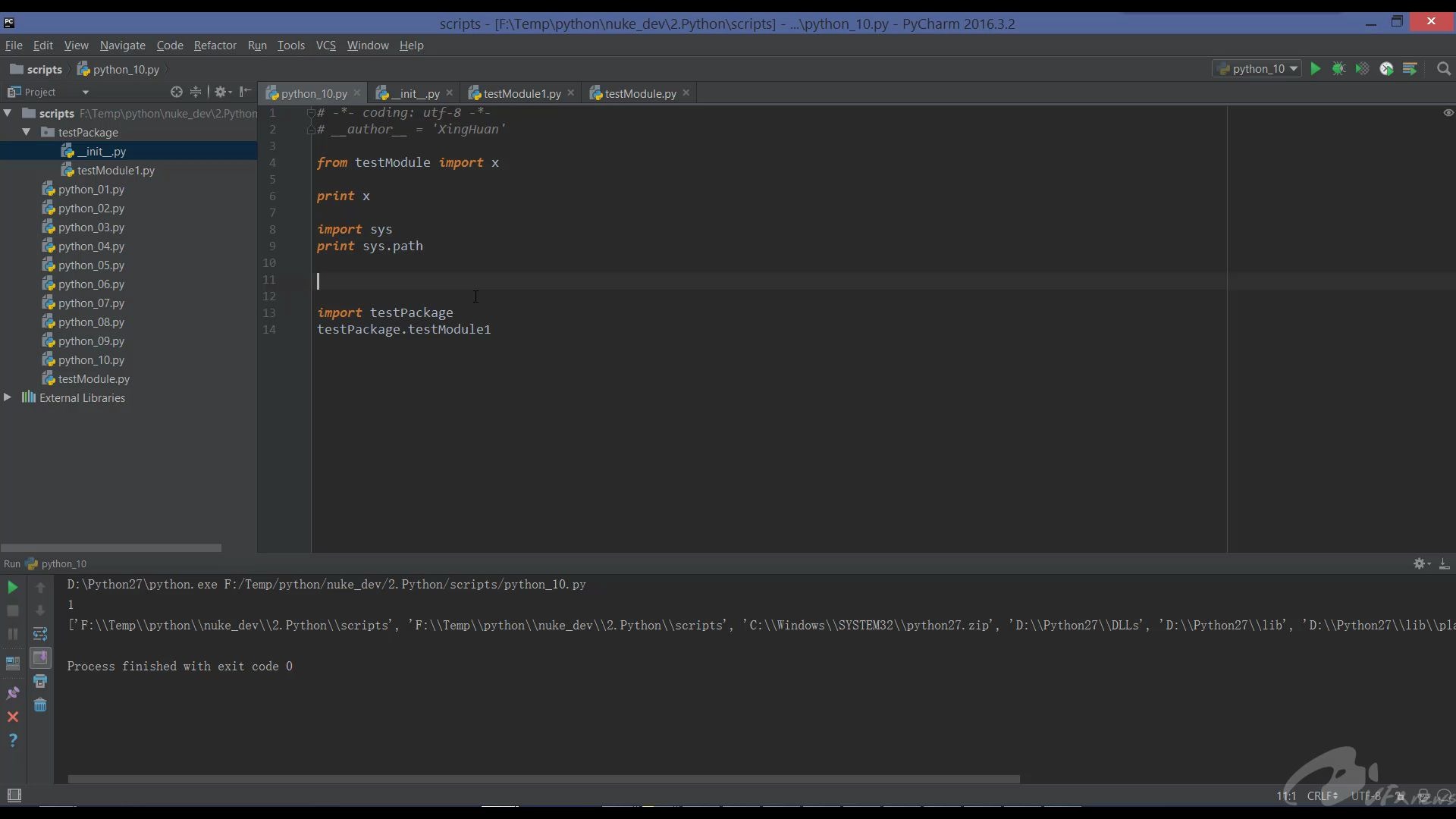Open the Refactor menu
Image resolution: width=1456 pixels, height=819 pixels.
coord(215,45)
